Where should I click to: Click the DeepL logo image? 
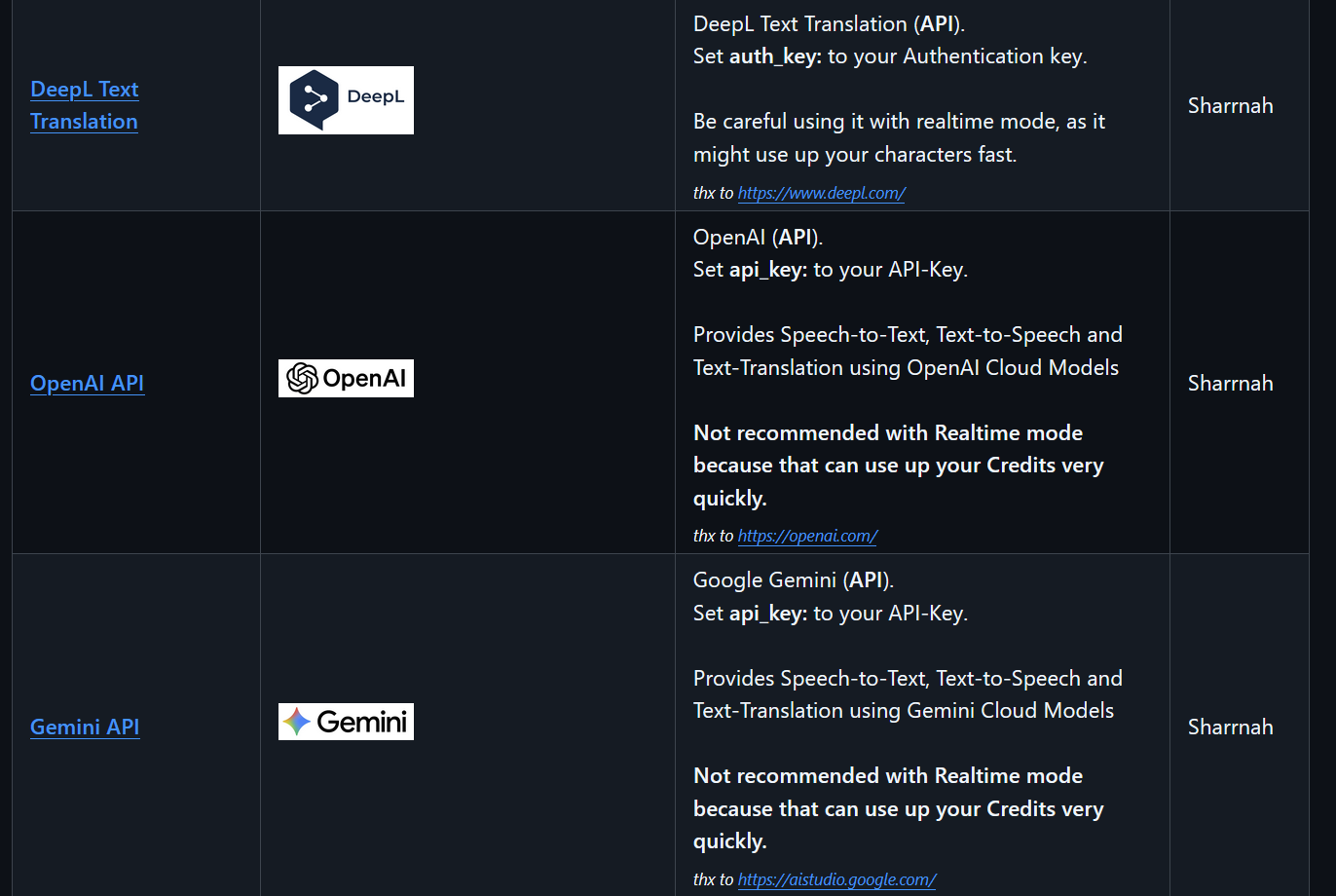pos(346,100)
